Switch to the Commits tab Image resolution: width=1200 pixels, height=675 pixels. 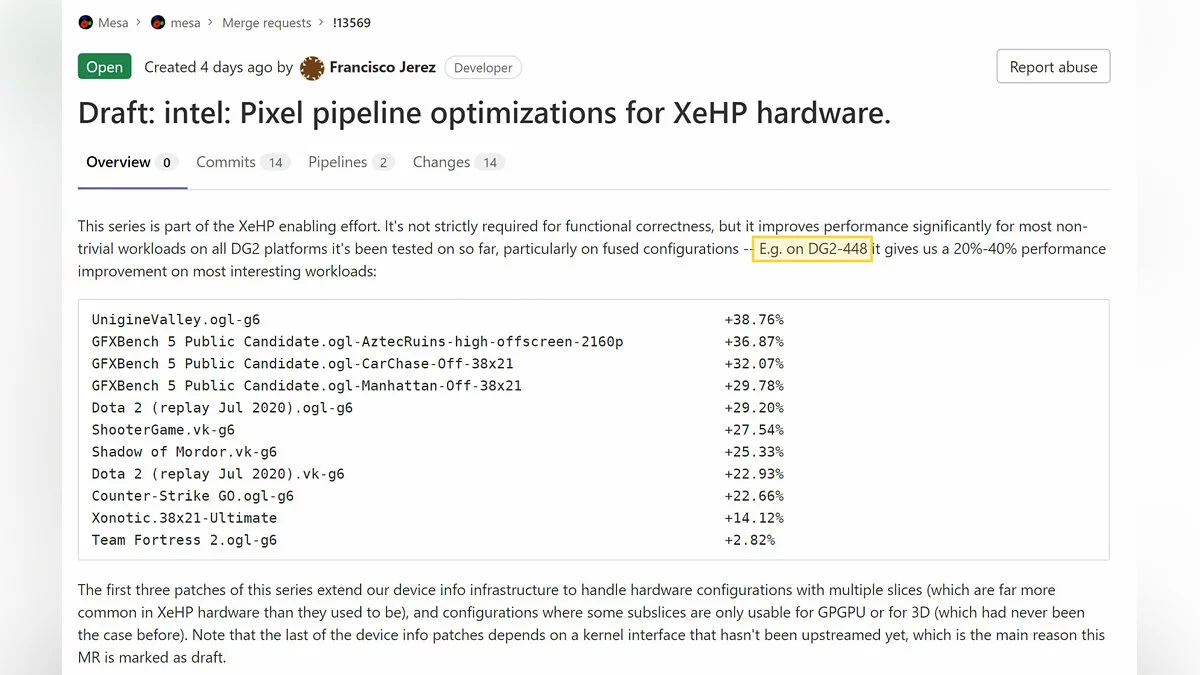pos(226,162)
